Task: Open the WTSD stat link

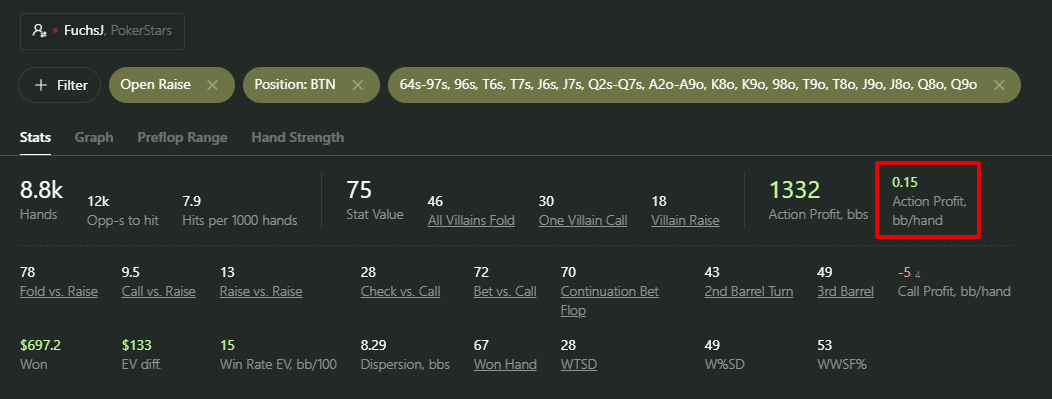Action: tap(579, 364)
